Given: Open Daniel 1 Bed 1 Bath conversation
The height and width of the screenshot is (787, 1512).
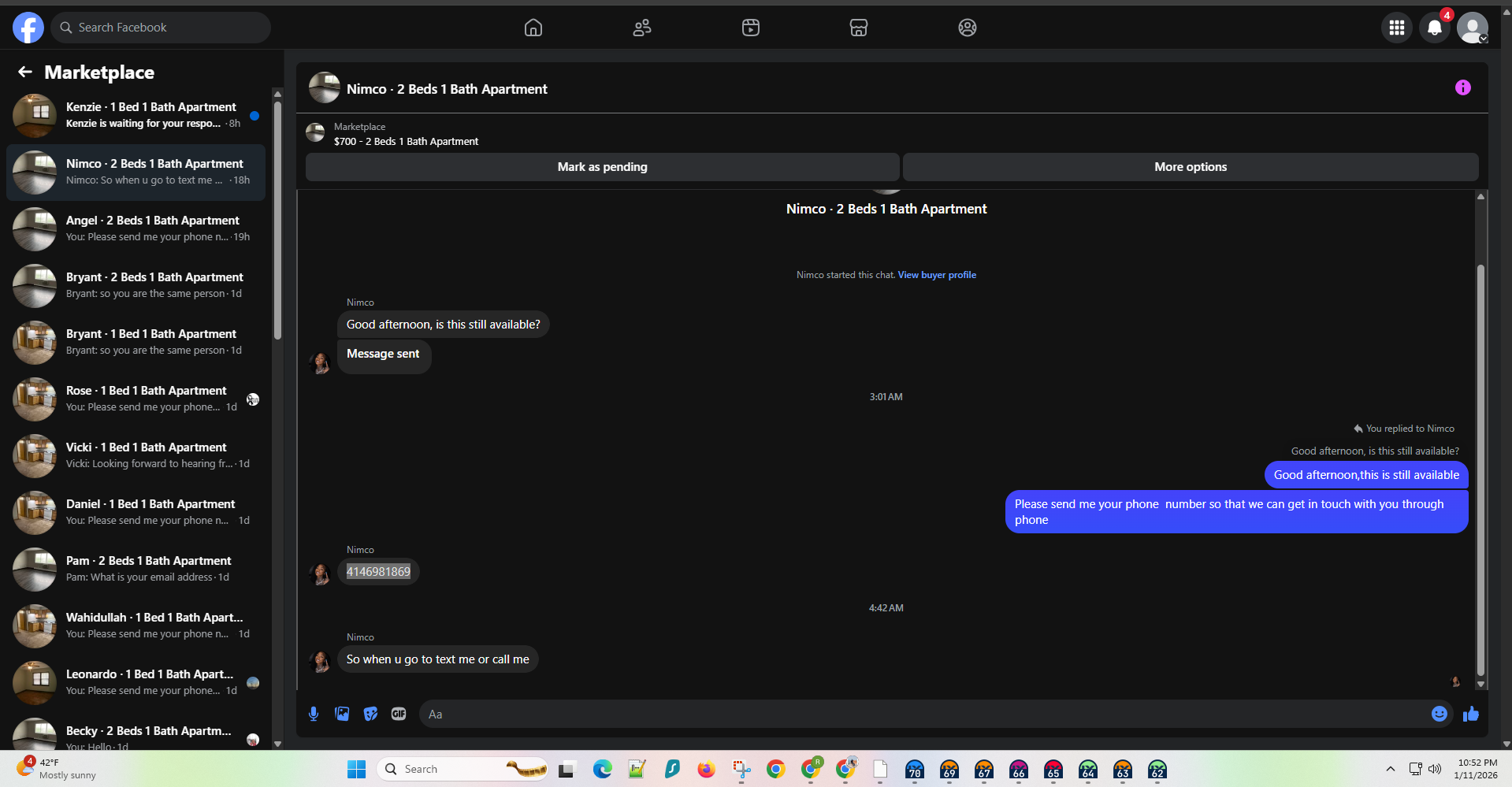Looking at the screenshot, I should point(136,513).
